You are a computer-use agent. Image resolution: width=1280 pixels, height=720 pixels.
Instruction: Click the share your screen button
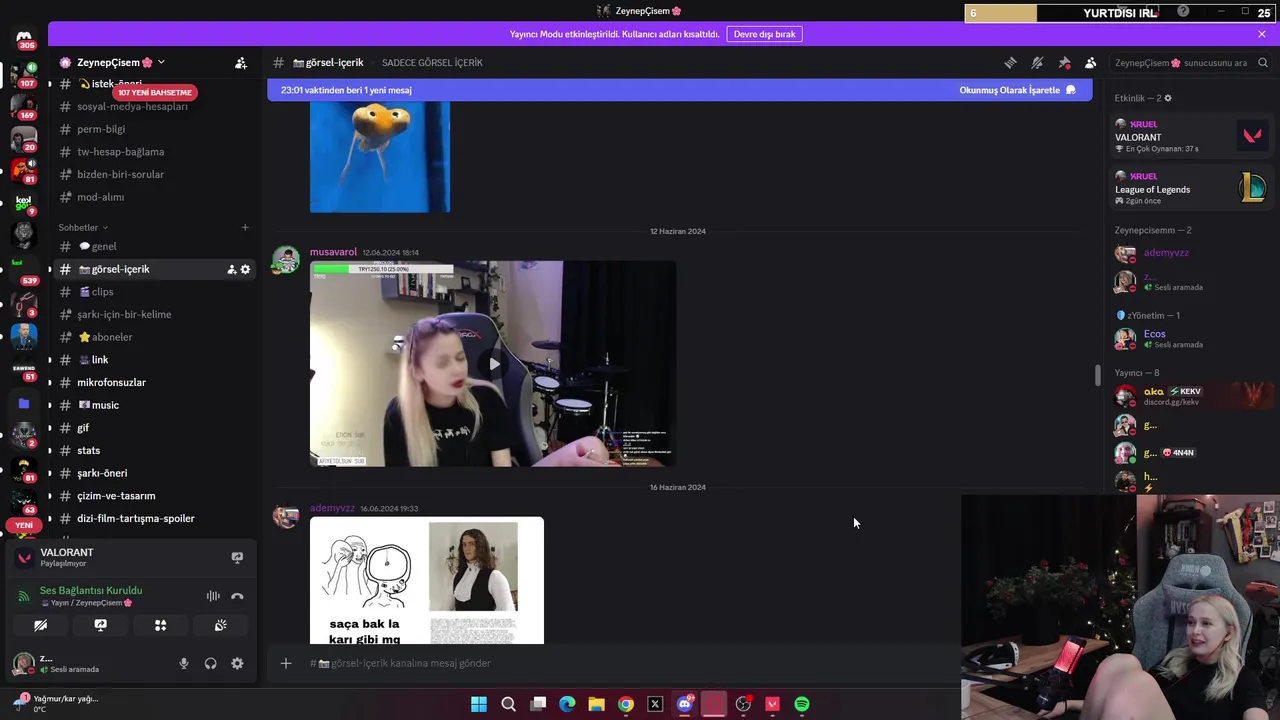point(100,625)
